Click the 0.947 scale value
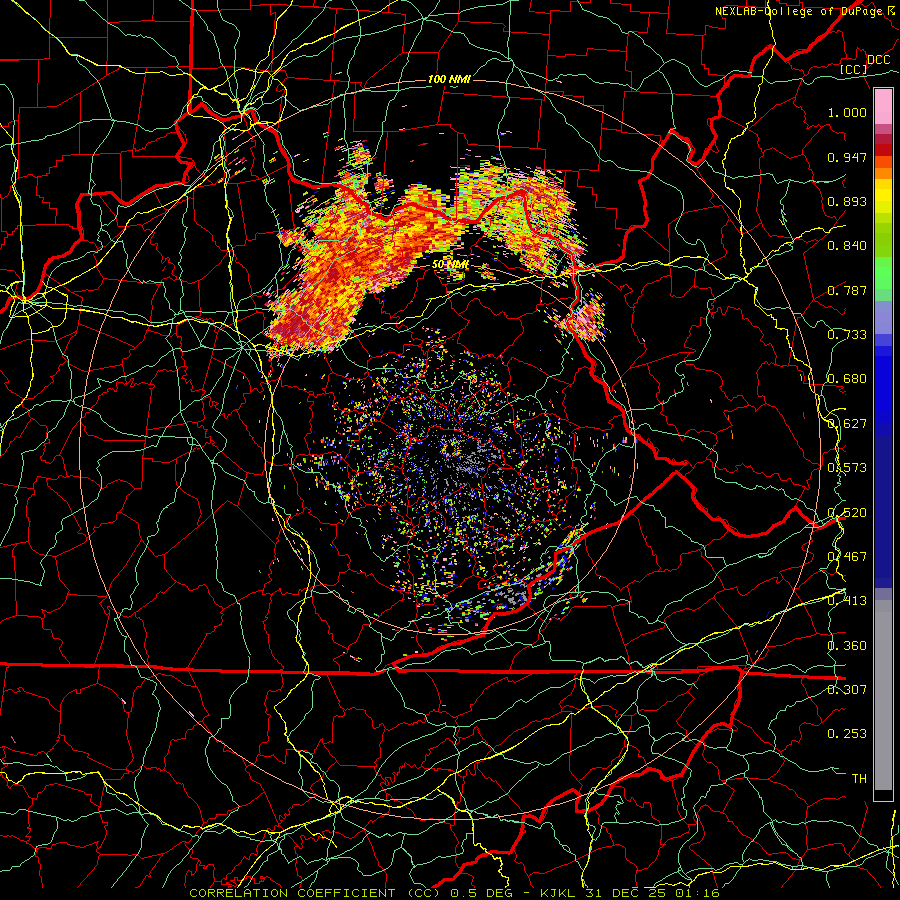This screenshot has height=900, width=900. coord(847,157)
